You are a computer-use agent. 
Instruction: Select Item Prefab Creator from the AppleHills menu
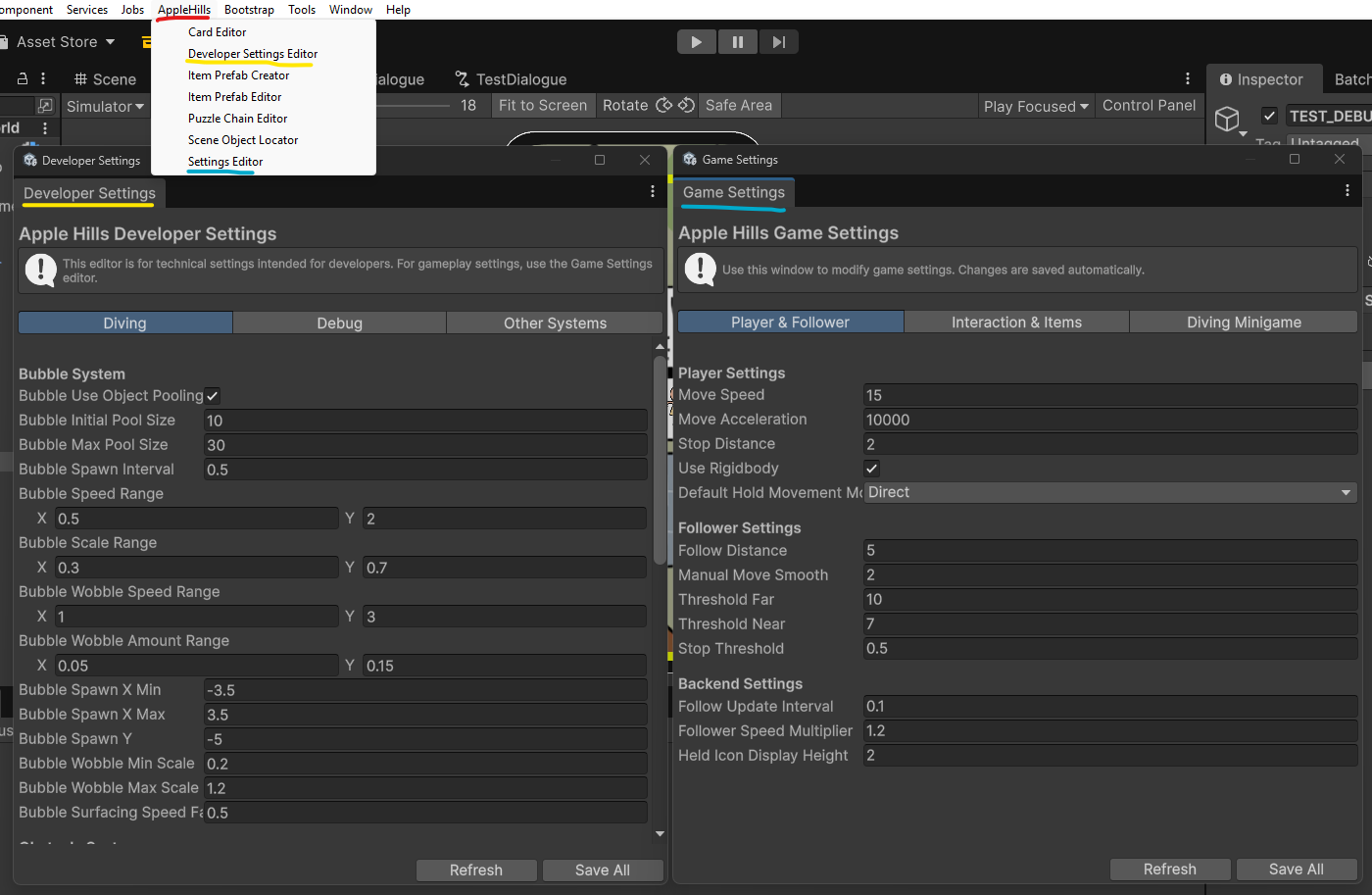[238, 75]
